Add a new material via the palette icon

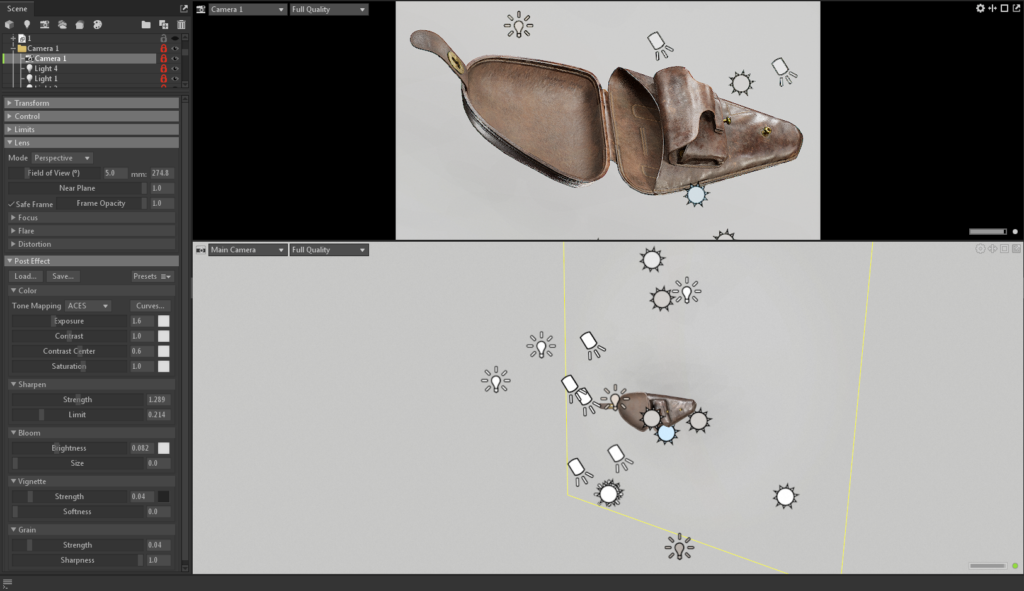point(98,24)
